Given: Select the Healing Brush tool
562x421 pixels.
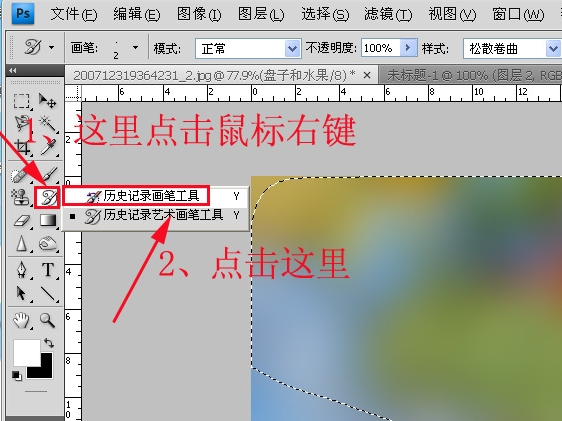Looking at the screenshot, I should [19, 175].
